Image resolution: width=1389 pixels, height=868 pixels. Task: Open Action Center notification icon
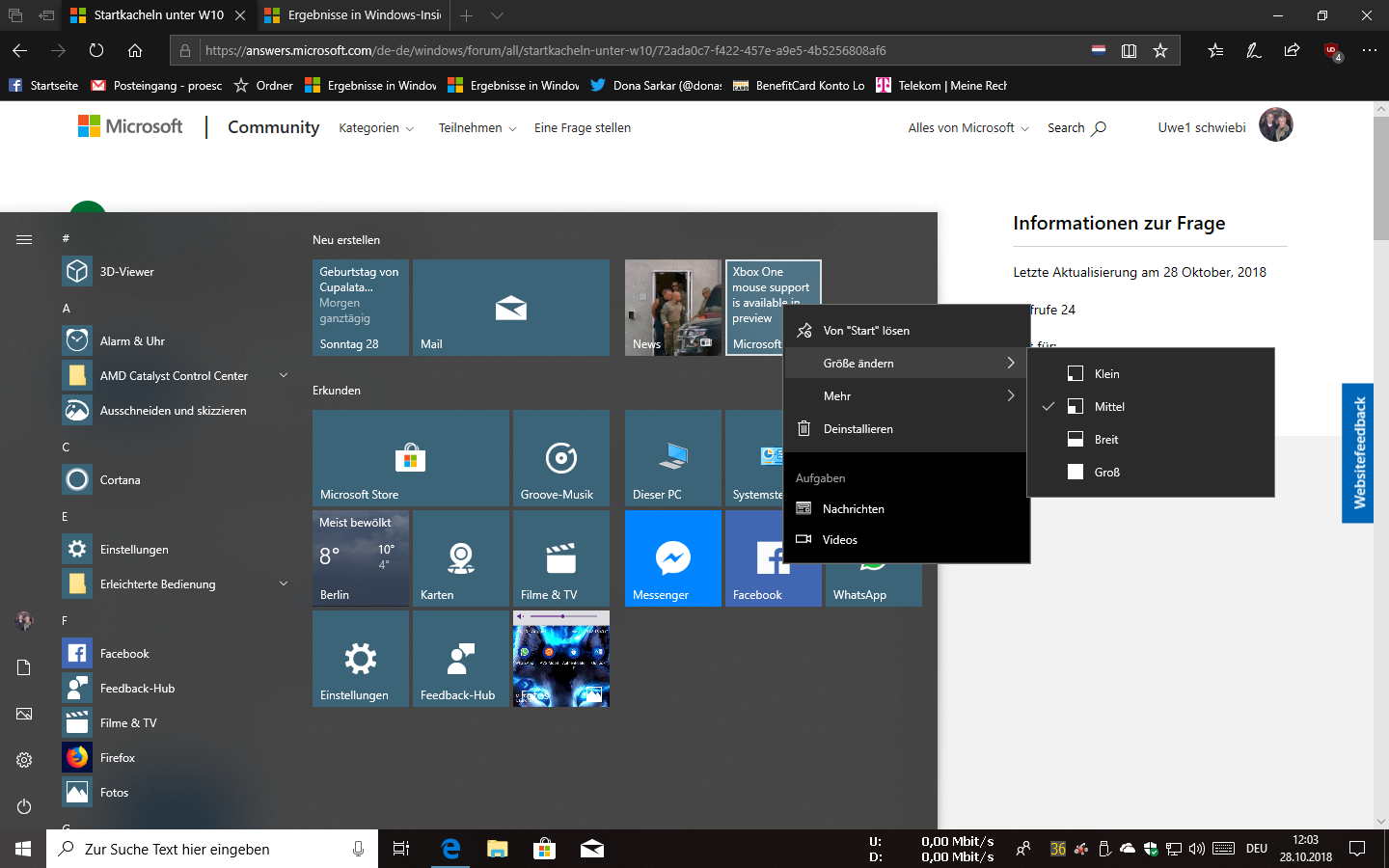1357,849
